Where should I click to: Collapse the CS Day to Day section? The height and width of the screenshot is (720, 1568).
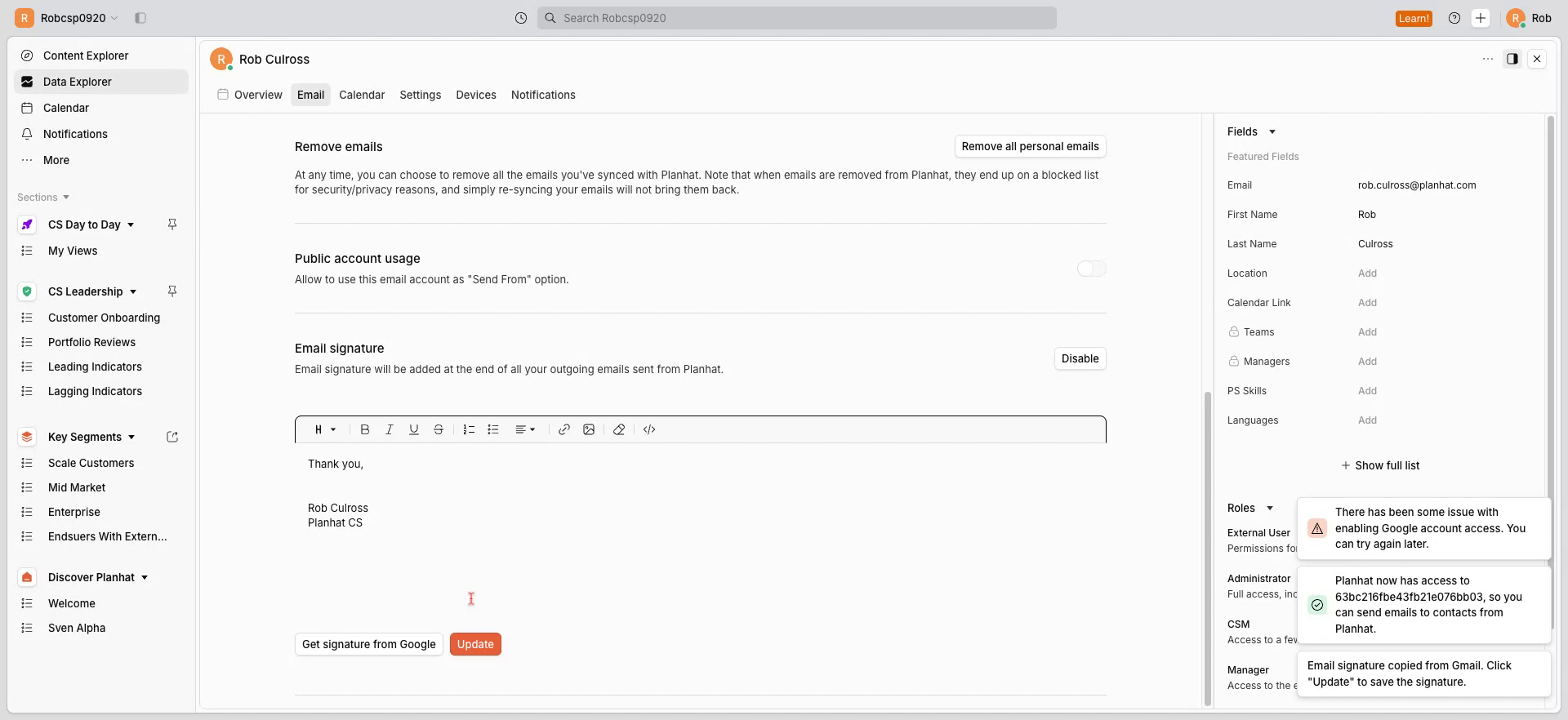pyautogui.click(x=131, y=225)
